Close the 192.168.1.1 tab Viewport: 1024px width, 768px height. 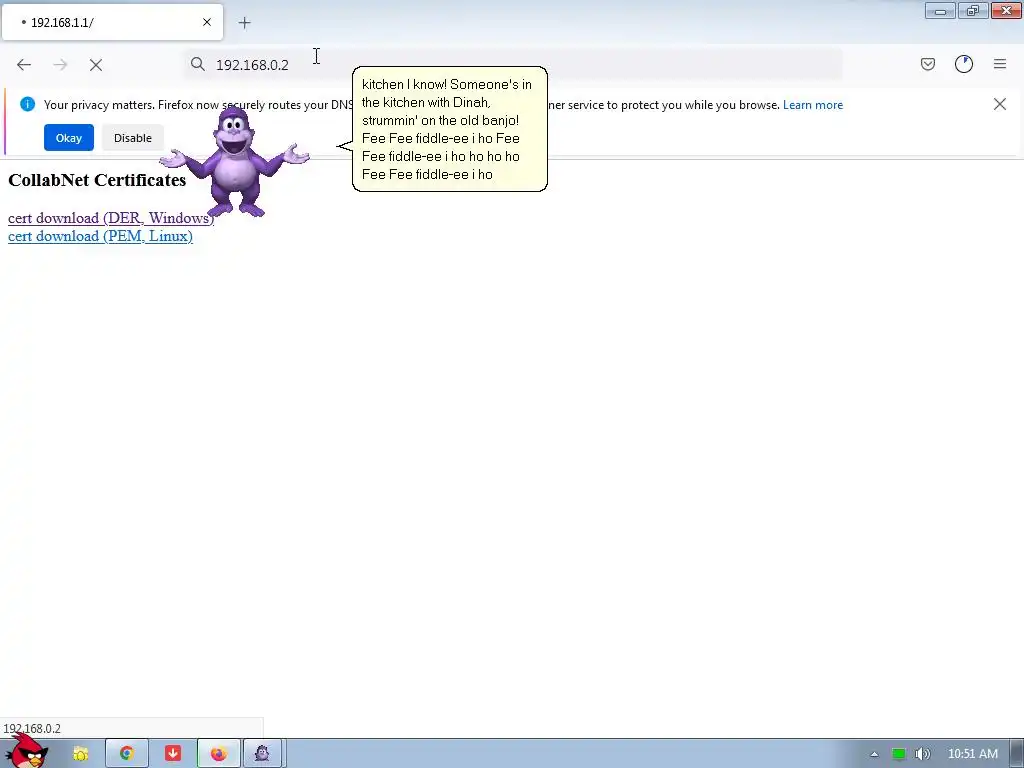tap(207, 22)
